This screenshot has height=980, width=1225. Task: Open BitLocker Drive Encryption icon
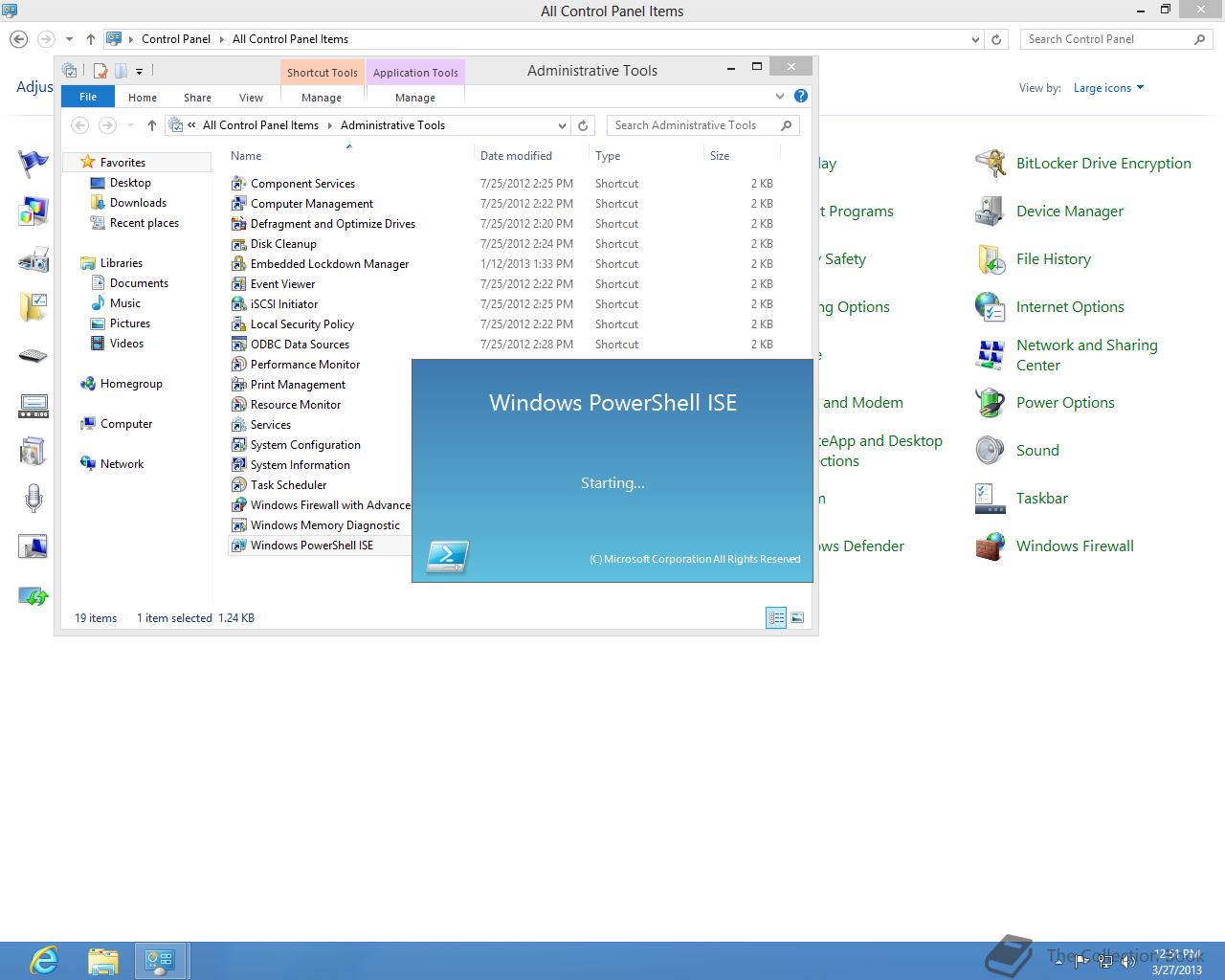tap(991, 164)
